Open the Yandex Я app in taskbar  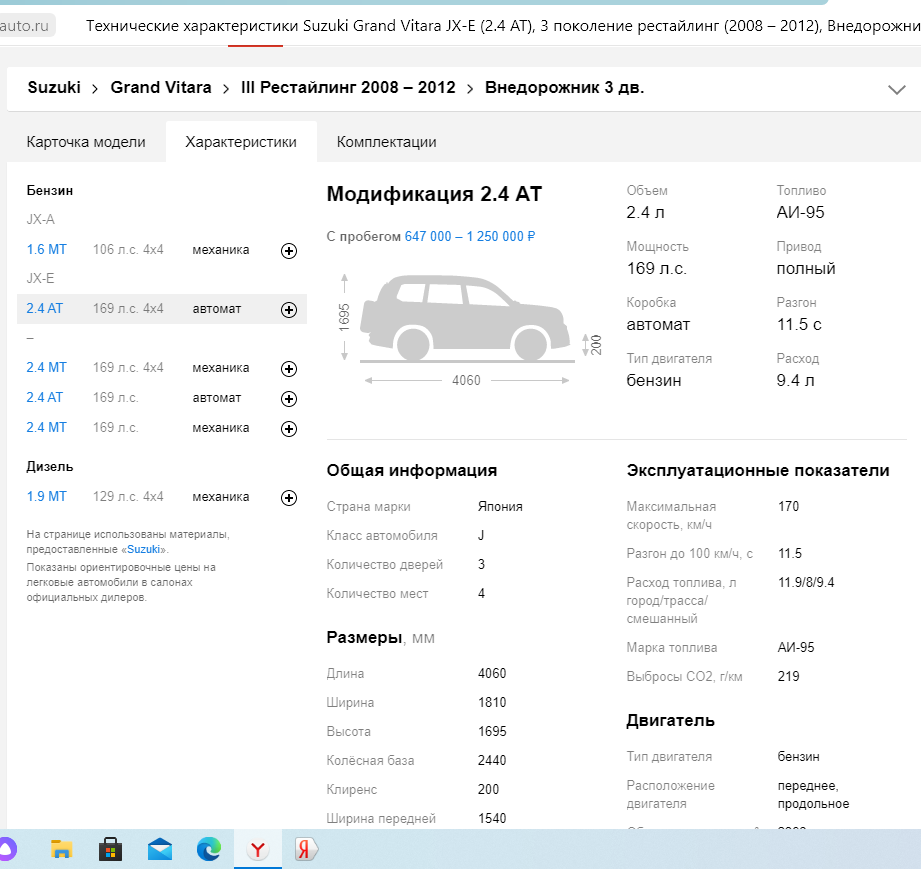(305, 849)
